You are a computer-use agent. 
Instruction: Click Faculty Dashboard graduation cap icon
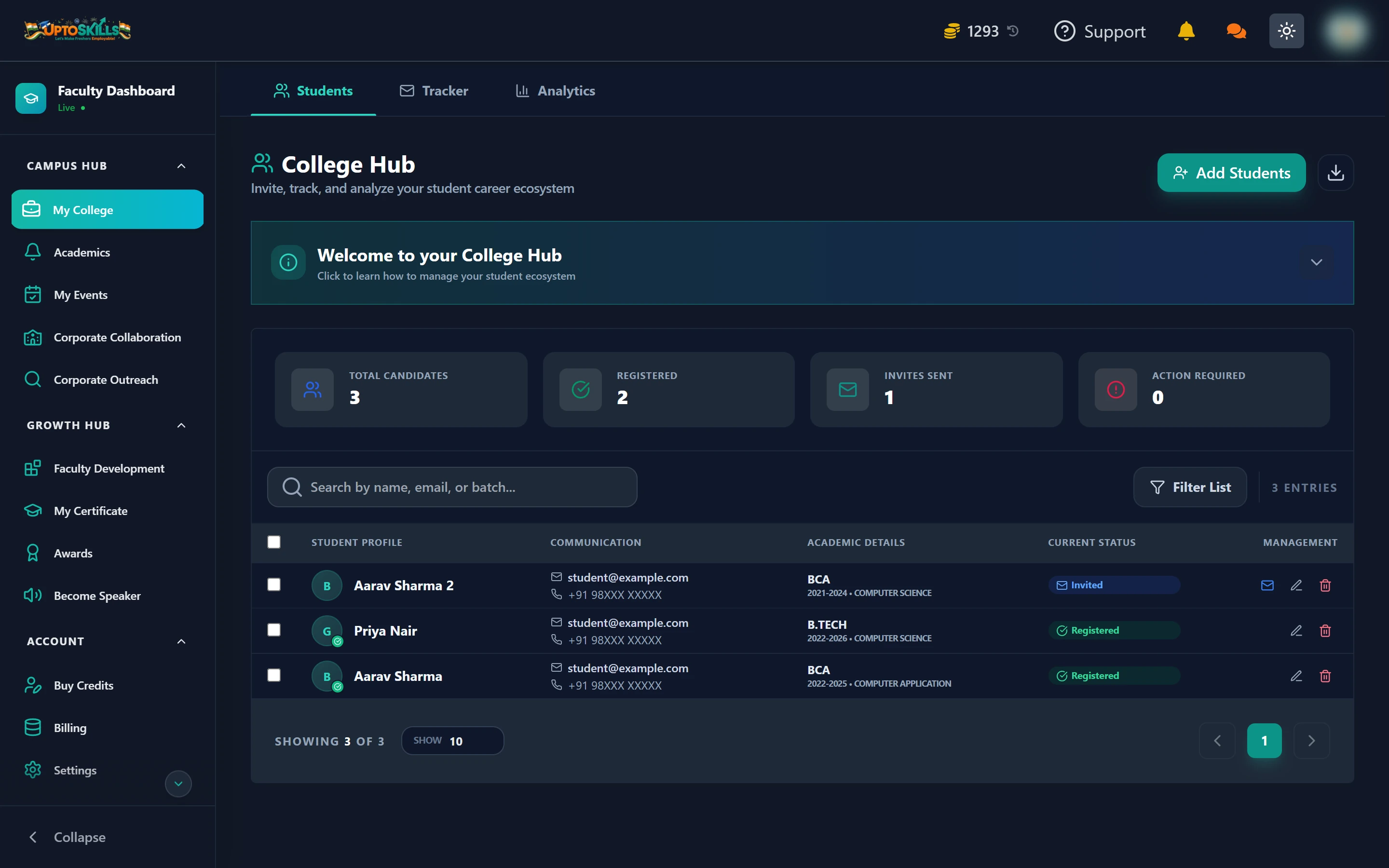31,98
